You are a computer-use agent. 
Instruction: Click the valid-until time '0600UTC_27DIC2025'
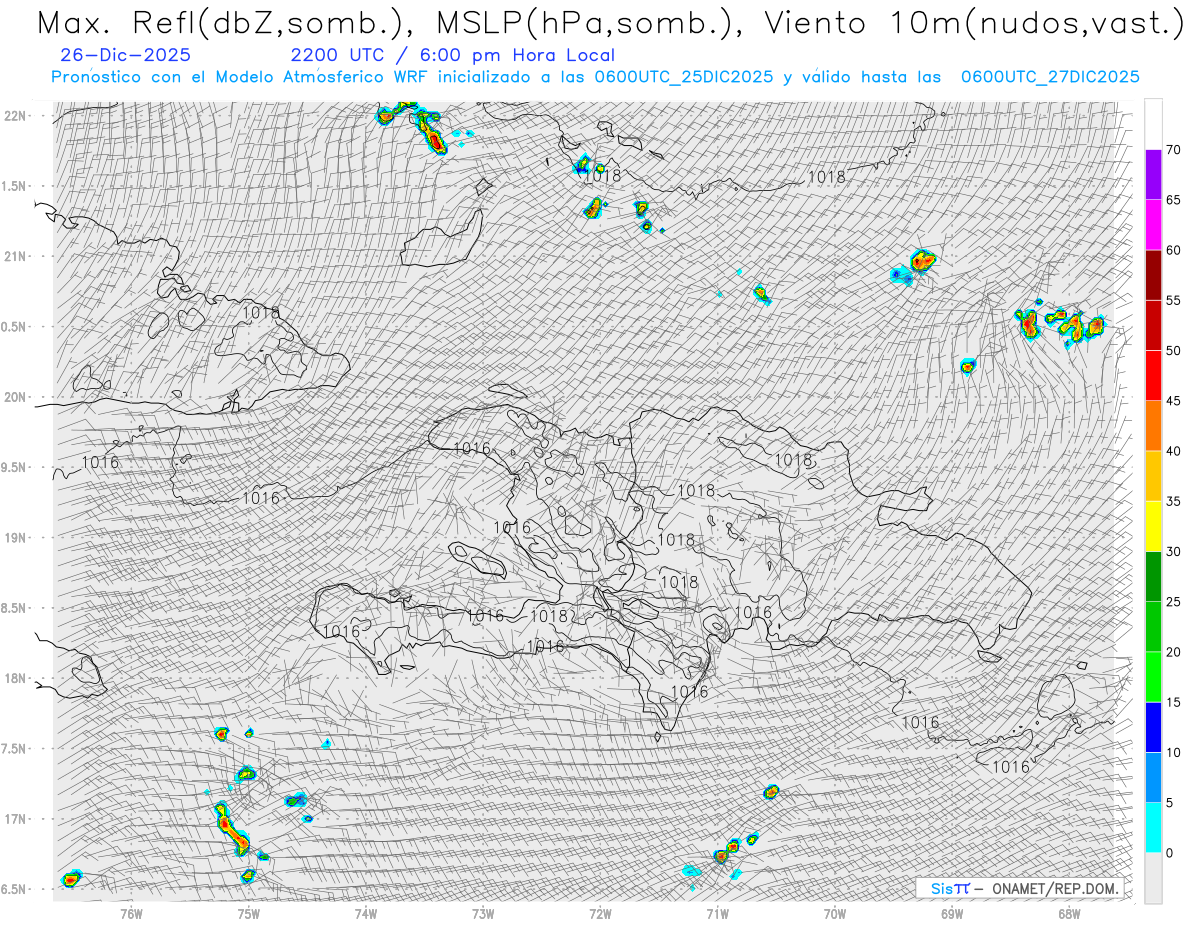(x=1050, y=77)
